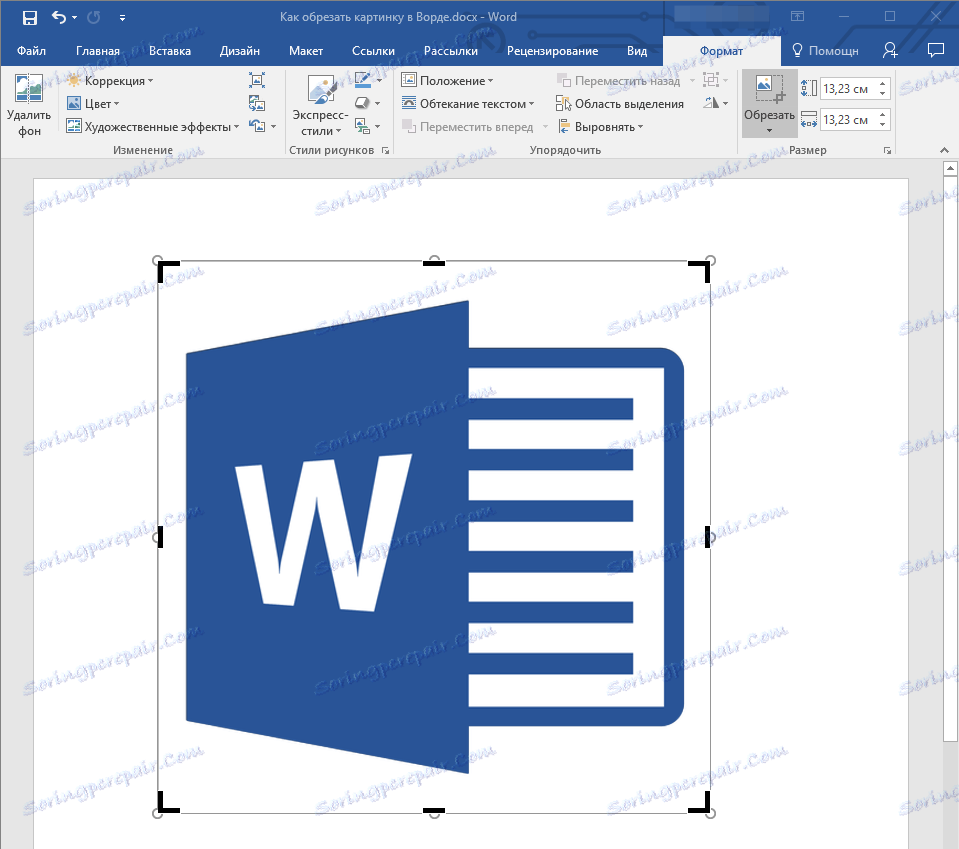Click the shape height icon
Screen dimensions: 959x849
809,89
